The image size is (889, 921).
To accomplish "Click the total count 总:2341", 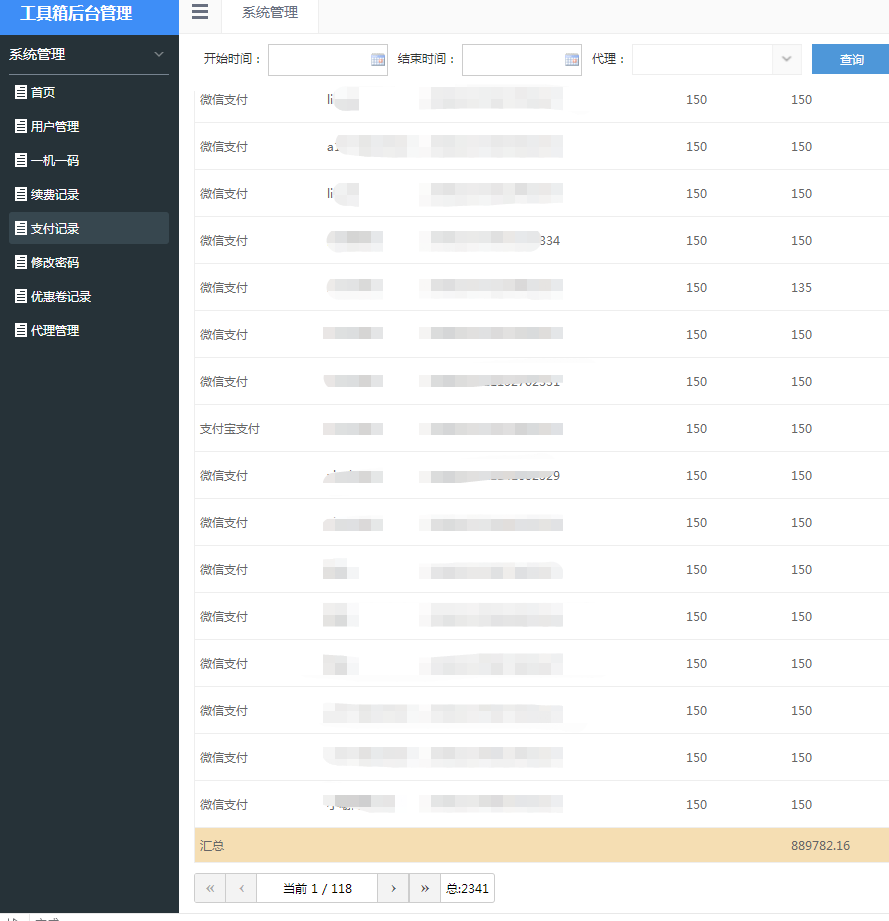I will [x=467, y=888].
